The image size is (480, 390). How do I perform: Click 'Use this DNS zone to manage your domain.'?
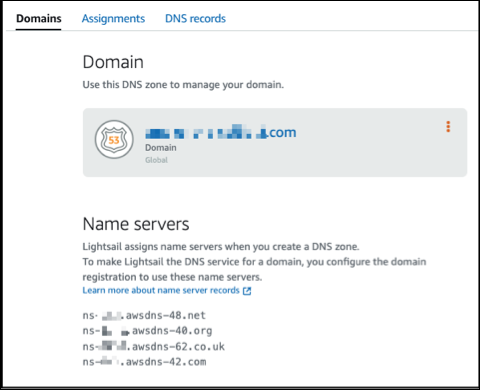[183, 85]
